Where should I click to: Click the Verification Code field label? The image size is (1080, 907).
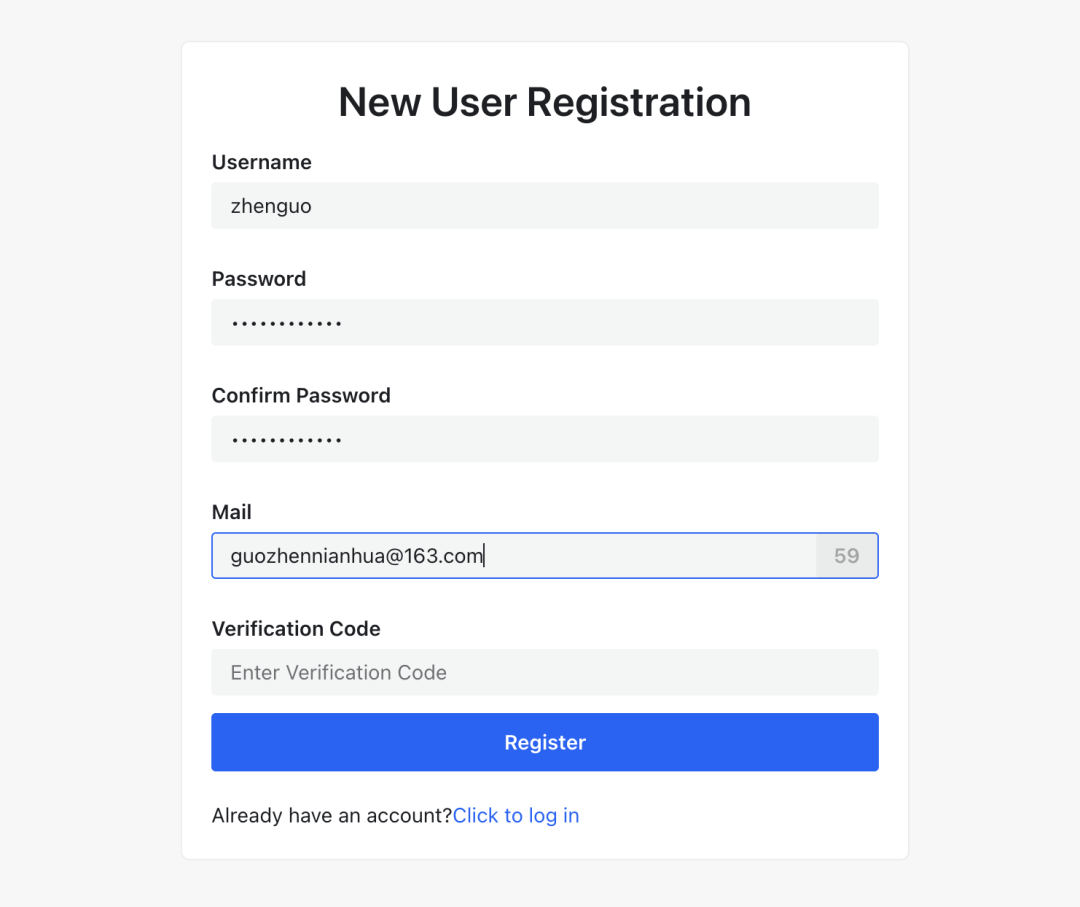click(296, 629)
